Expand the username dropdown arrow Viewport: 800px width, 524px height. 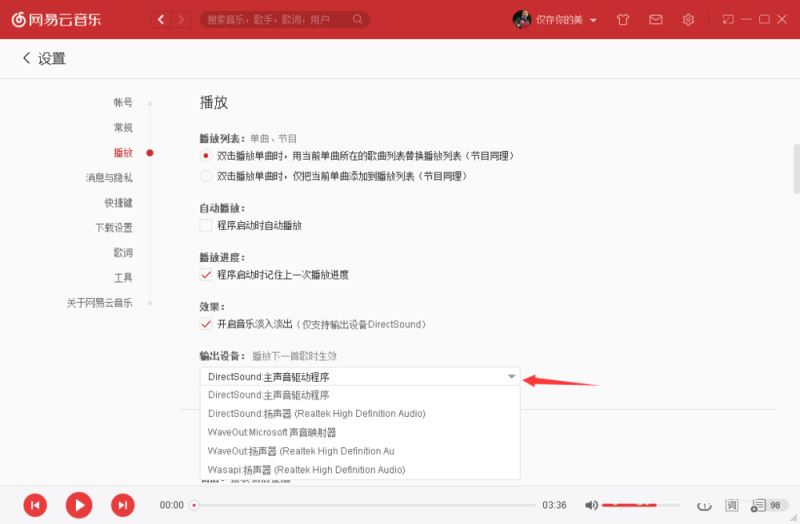tap(593, 20)
